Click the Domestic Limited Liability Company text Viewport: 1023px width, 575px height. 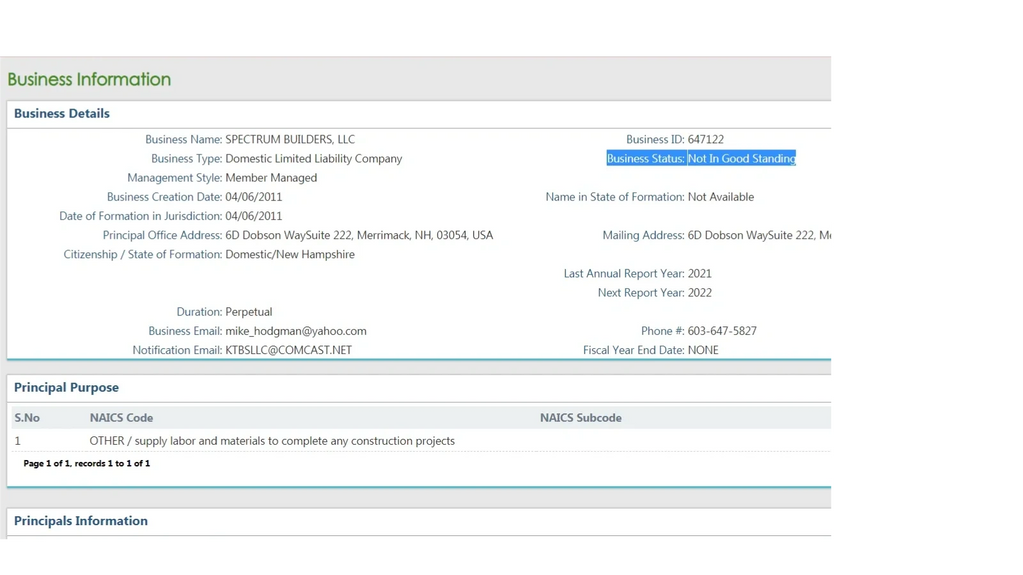(313, 159)
